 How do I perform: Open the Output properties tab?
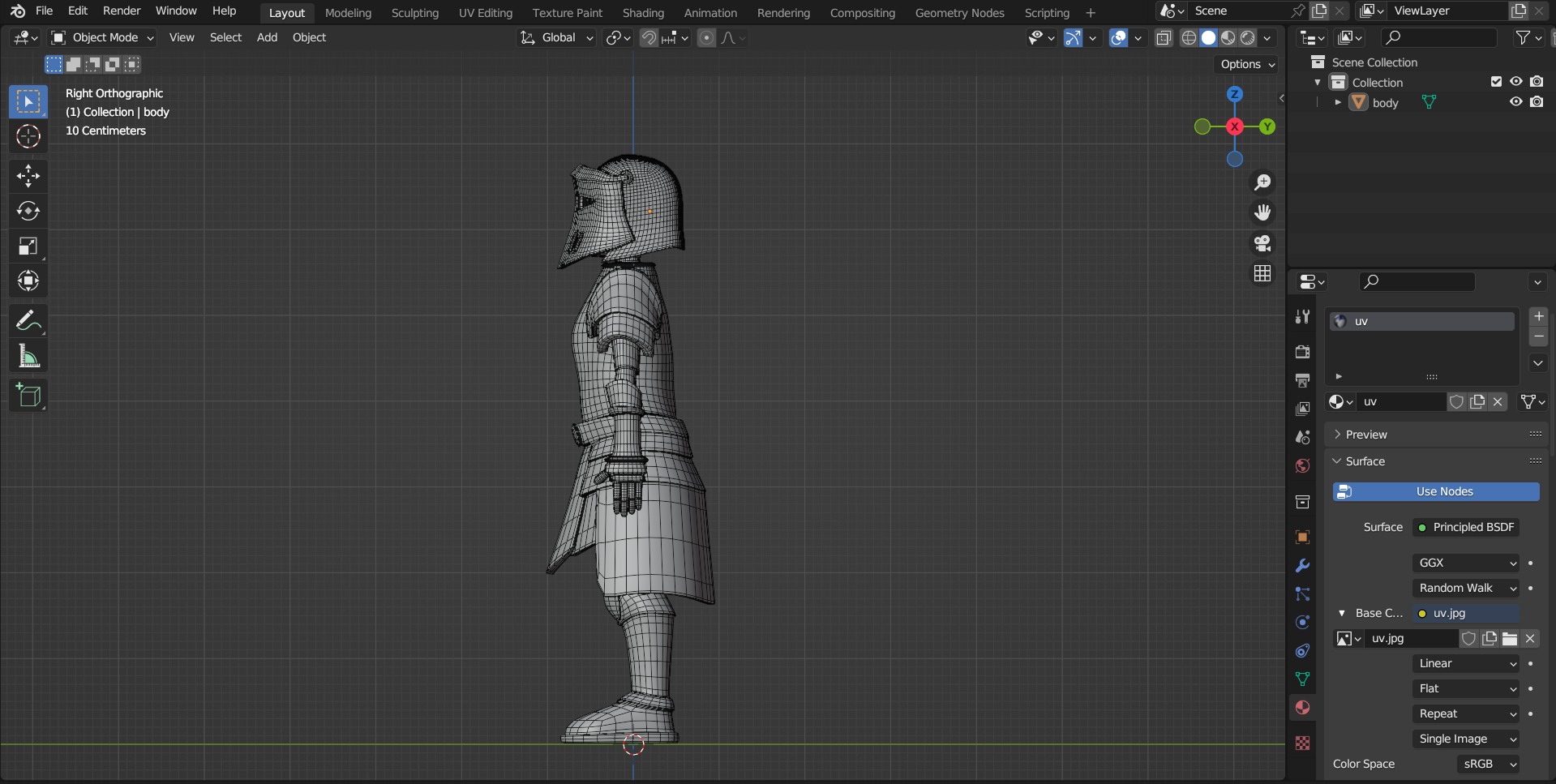(1303, 380)
